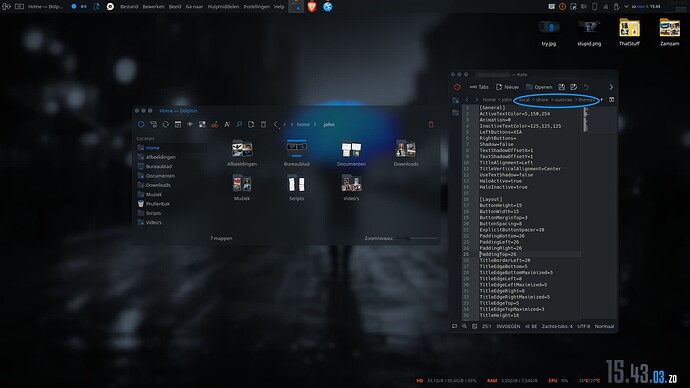Adjust the Zoomniveau slider in Dolphin
The width and height of the screenshot is (690, 388).
[x=416, y=238]
